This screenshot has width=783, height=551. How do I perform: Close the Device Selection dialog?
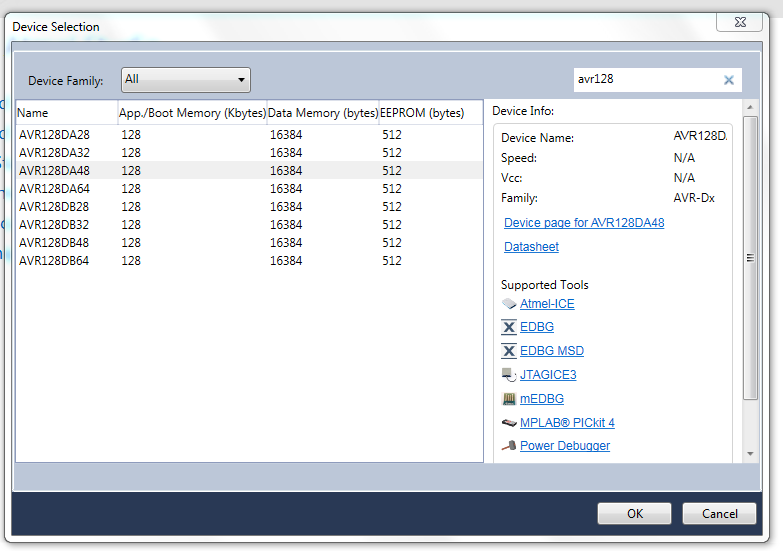740,22
